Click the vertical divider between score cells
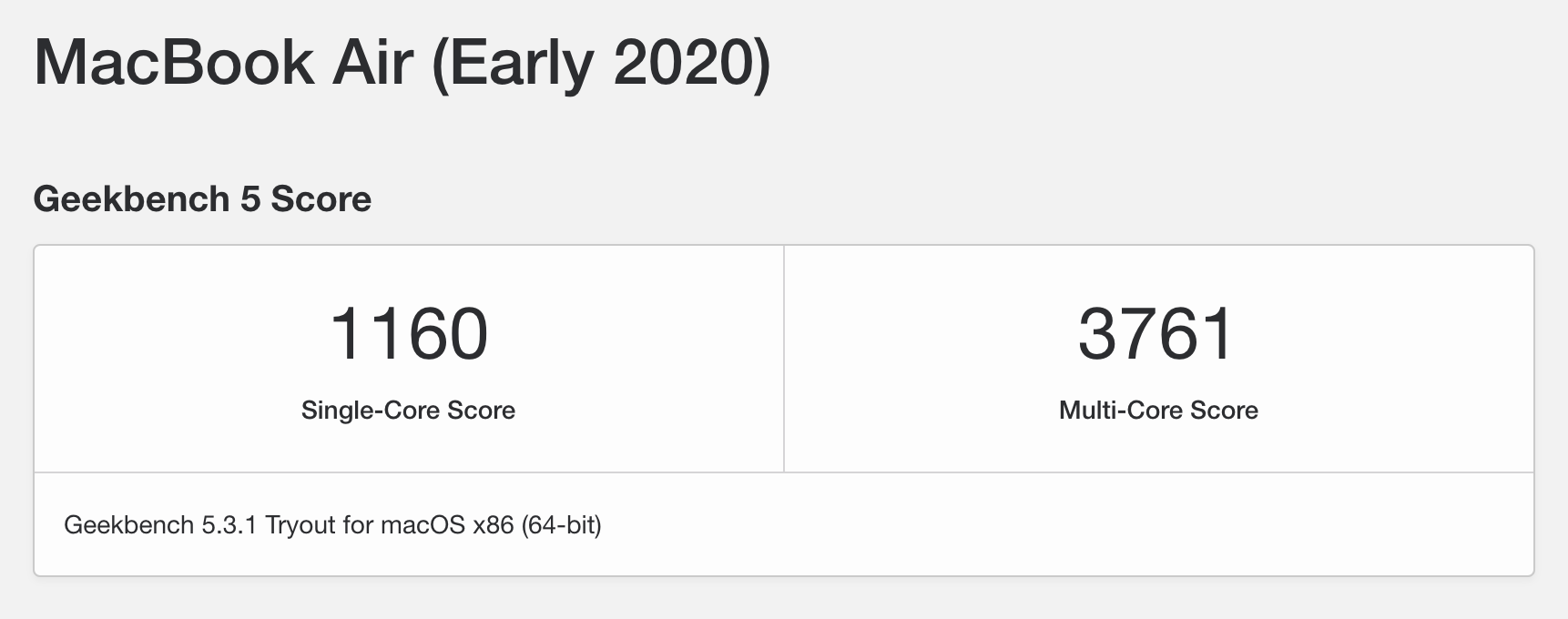 point(784,359)
